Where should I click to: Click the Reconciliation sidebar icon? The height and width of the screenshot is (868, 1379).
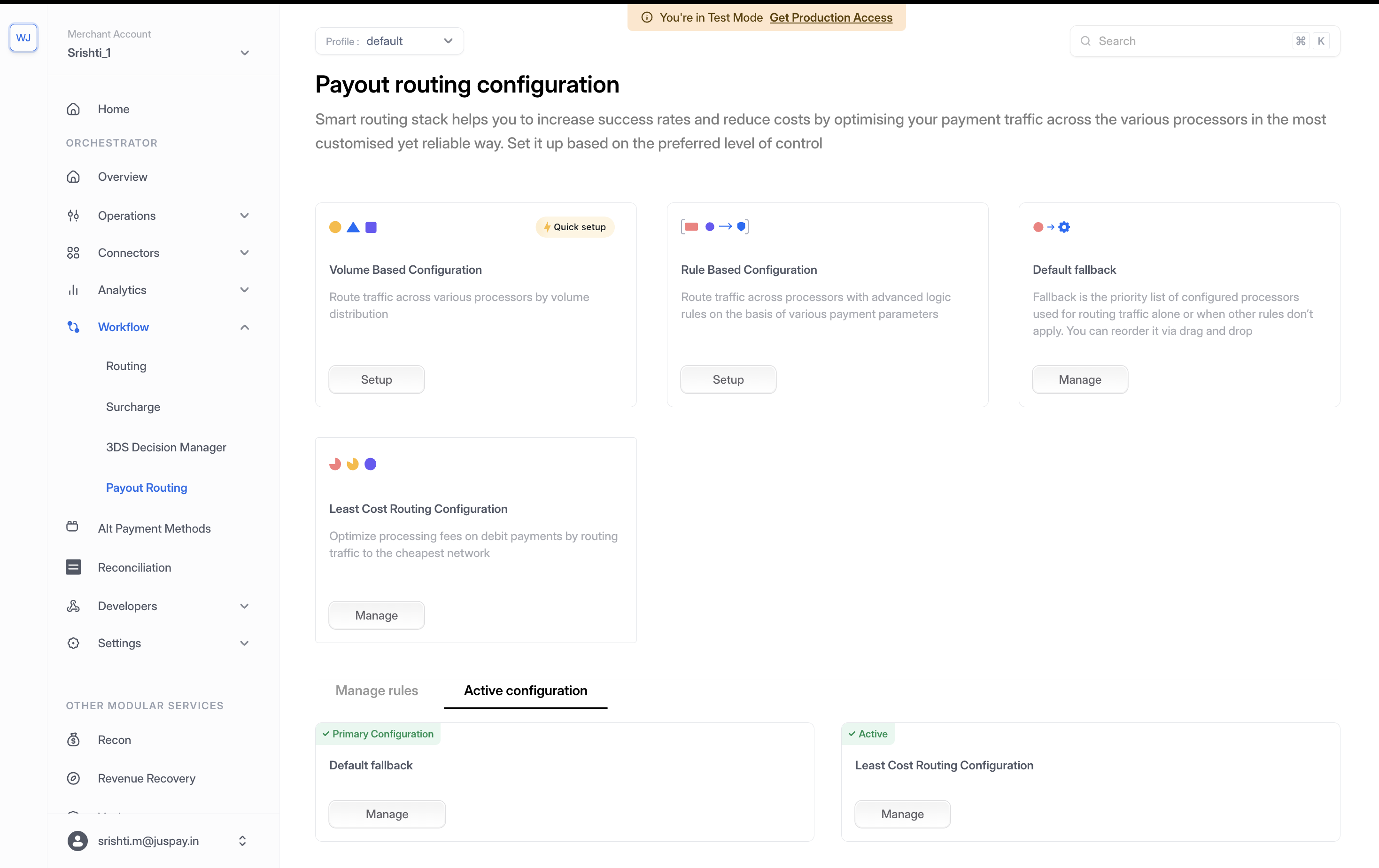pos(73,567)
